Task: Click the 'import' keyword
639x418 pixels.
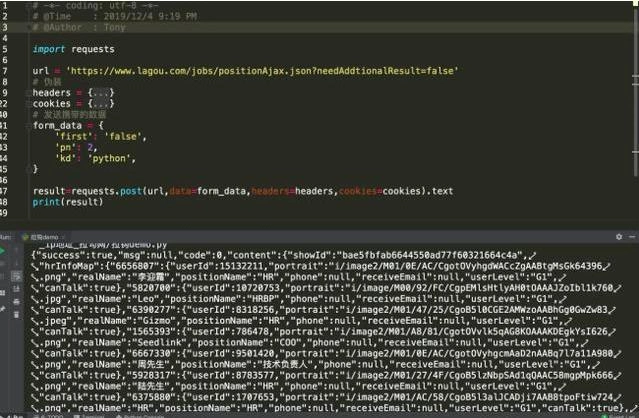Action: point(49,49)
